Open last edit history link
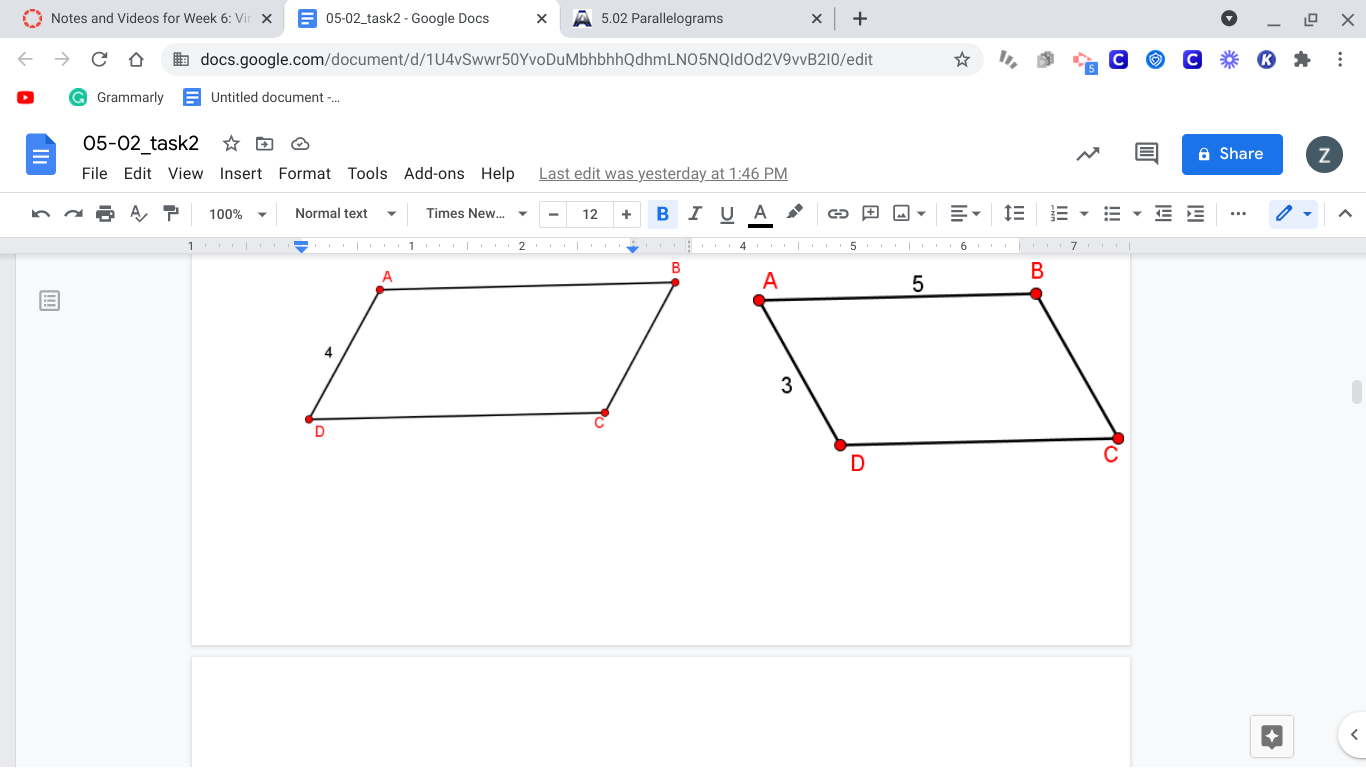1366x768 pixels. click(663, 174)
